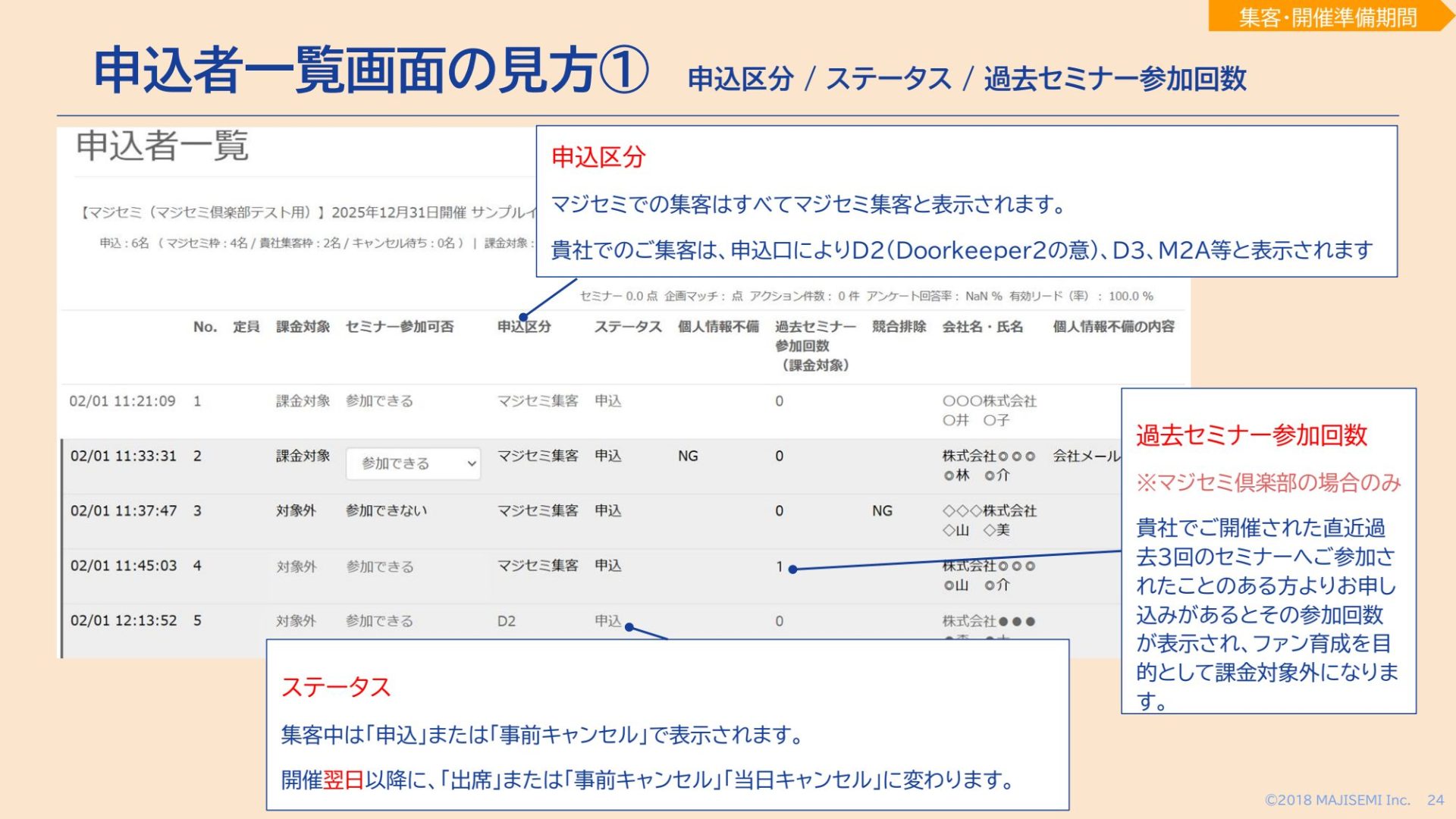The image size is (1456, 819).
Task: Open the 参加できる dropdown in row 2
Action: (412, 463)
